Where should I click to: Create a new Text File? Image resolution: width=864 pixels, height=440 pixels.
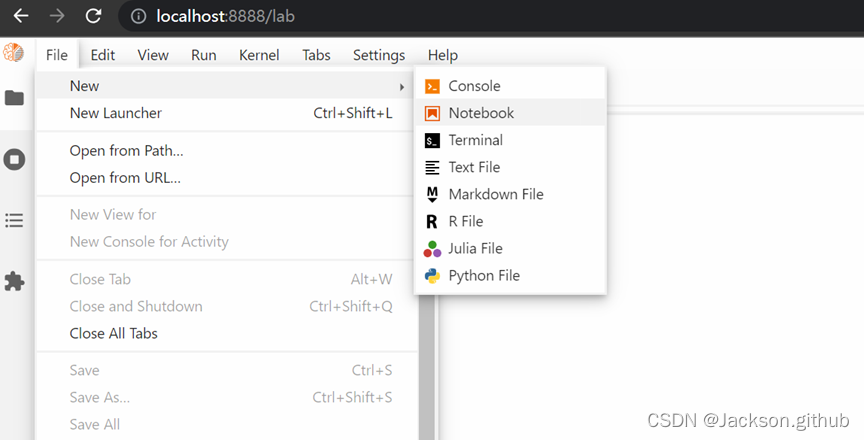coord(473,167)
